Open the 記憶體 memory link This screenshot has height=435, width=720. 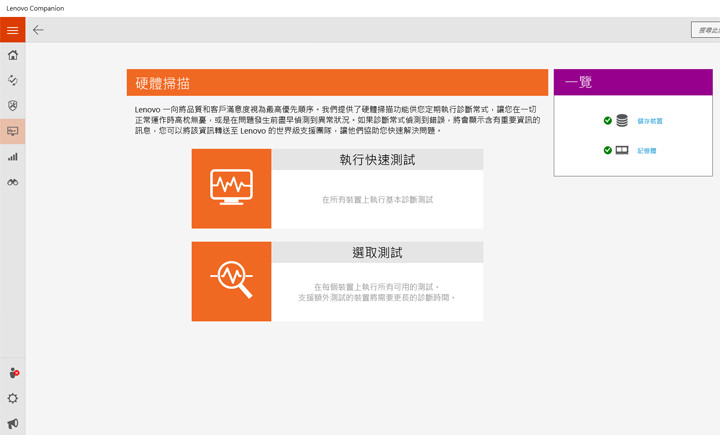pos(646,151)
